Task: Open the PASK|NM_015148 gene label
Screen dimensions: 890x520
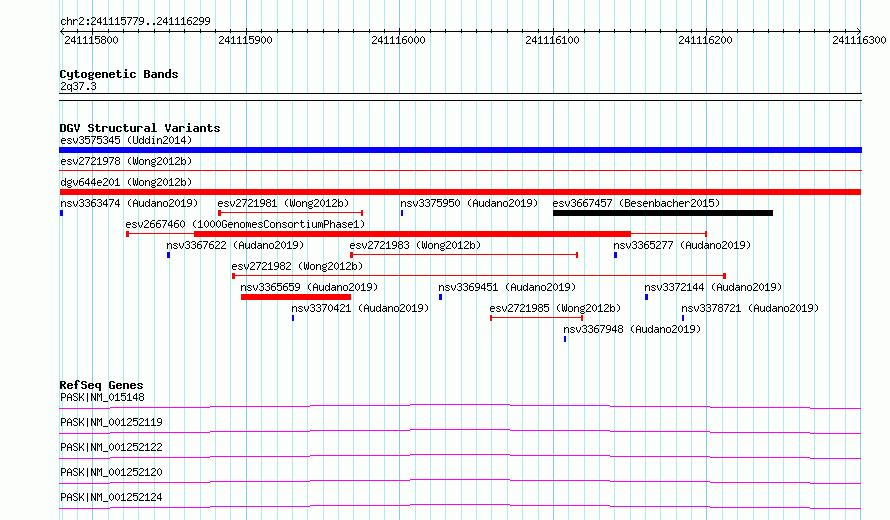Action: [102, 397]
